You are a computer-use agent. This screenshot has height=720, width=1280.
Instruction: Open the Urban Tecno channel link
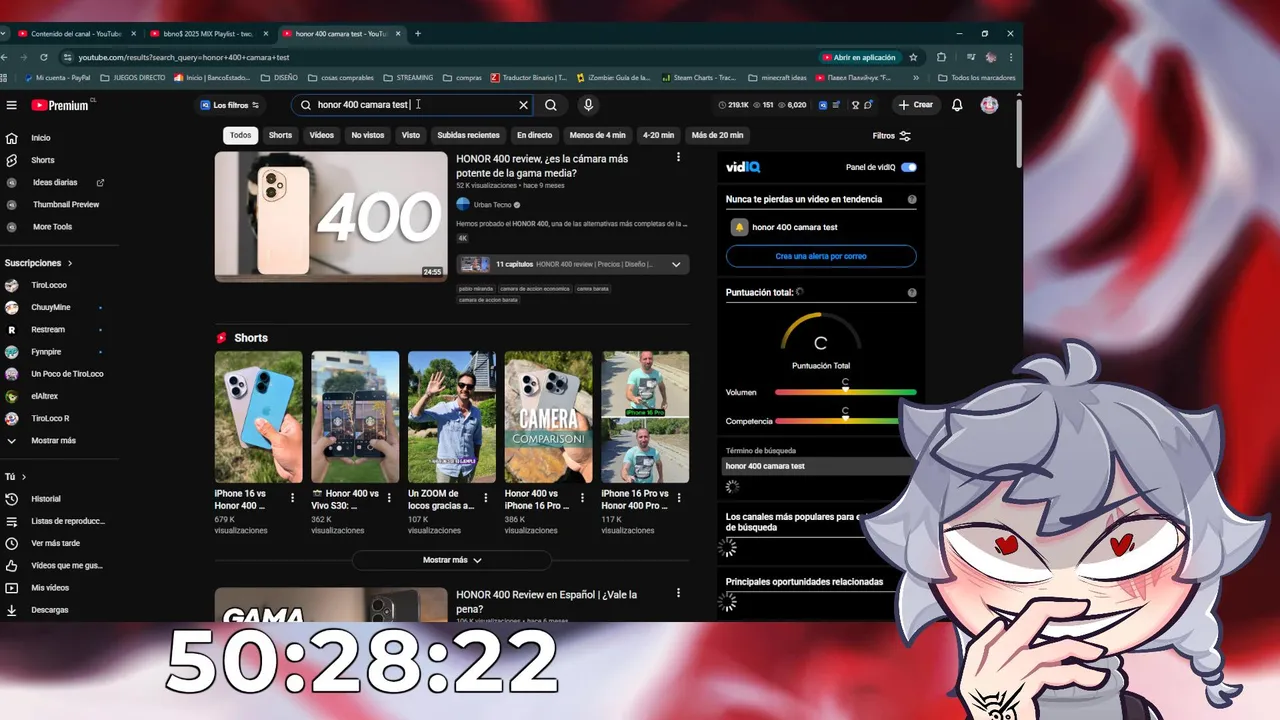(492, 204)
